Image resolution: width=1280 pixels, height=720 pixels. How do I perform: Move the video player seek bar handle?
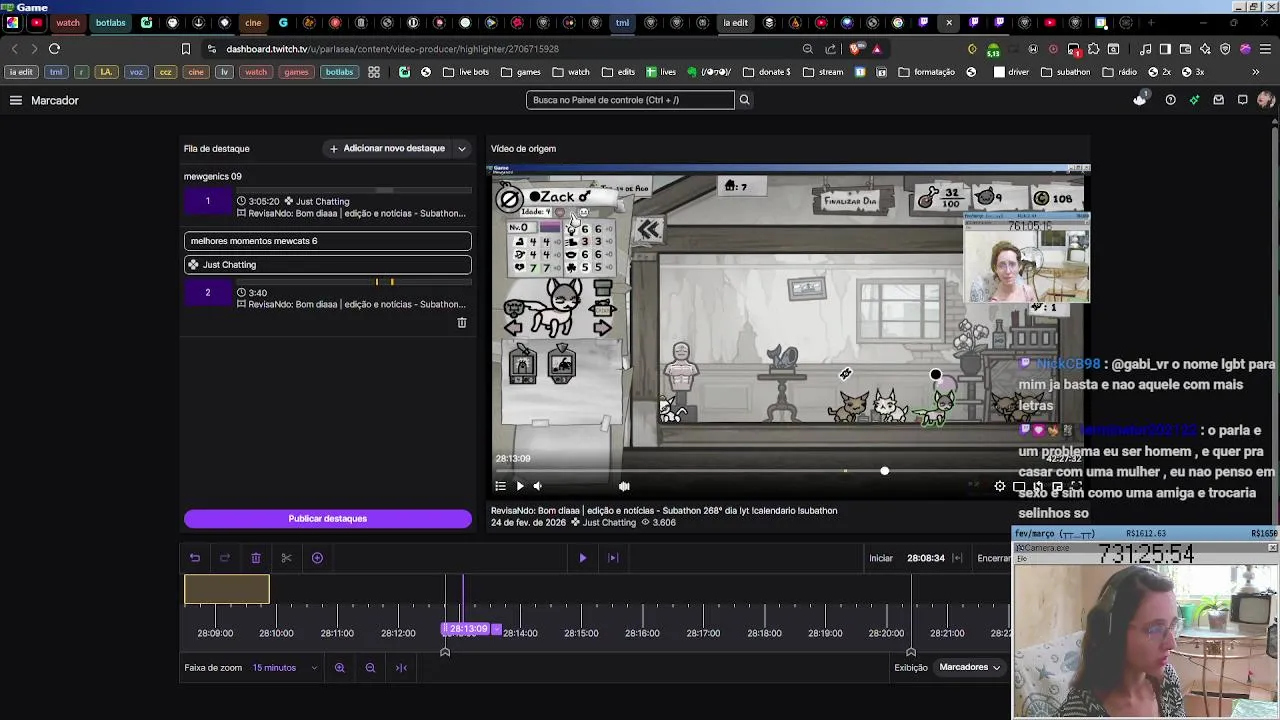point(884,471)
